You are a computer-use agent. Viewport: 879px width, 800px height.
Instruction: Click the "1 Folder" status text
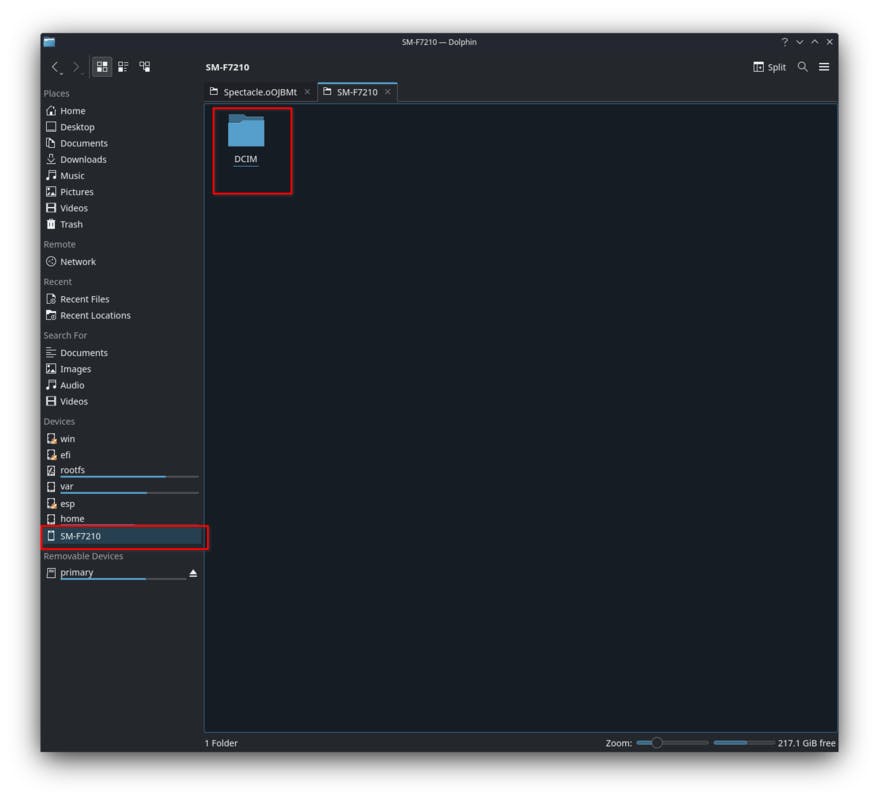click(221, 743)
